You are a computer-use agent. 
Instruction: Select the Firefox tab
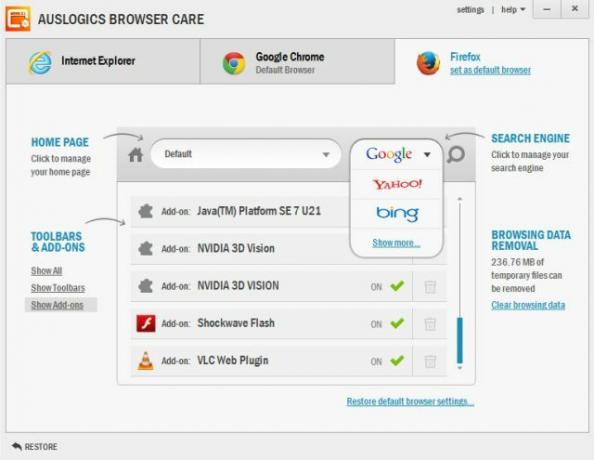click(x=492, y=61)
